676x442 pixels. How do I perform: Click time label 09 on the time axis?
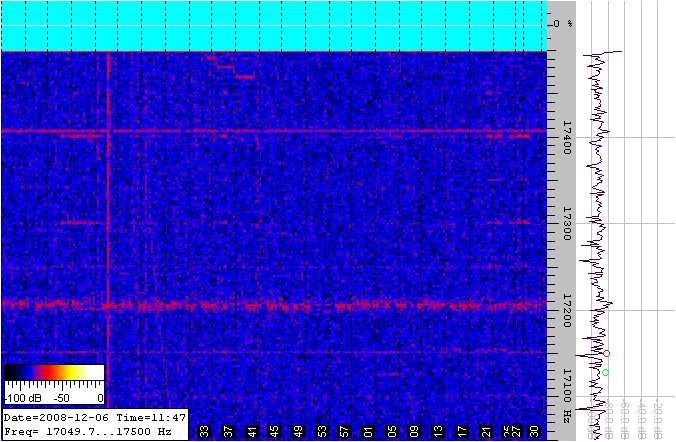415,431
